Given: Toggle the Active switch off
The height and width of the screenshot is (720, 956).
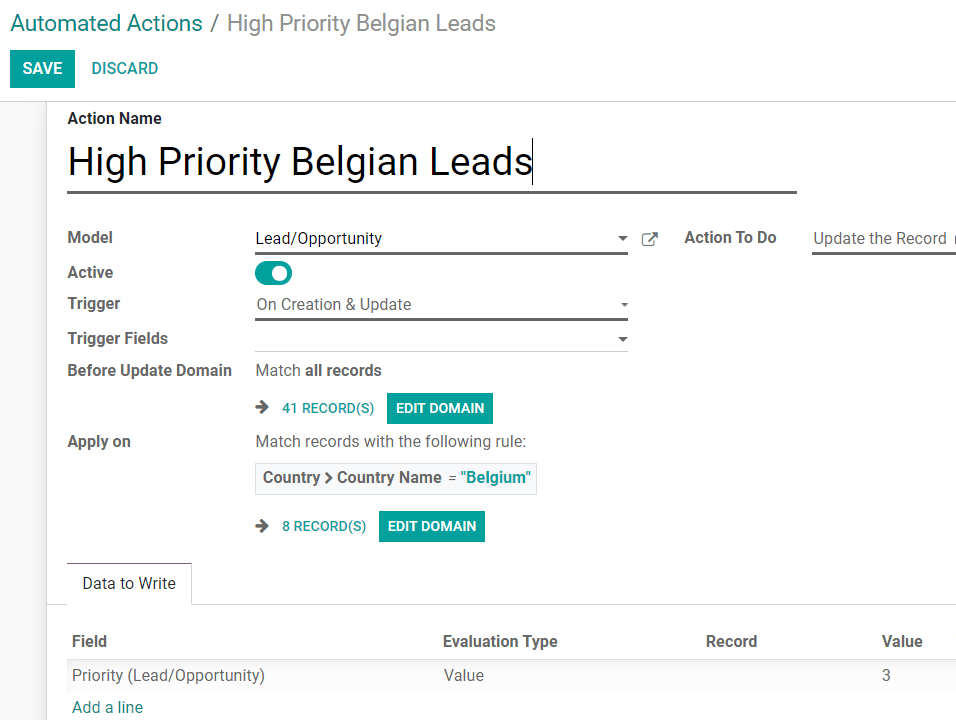Looking at the screenshot, I should [273, 272].
